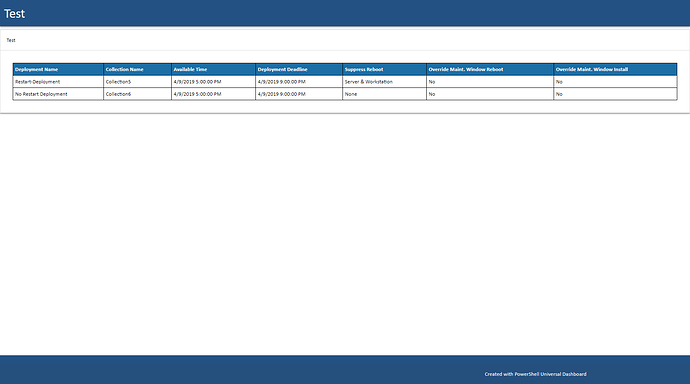Click the Suppress Reboot column header
This screenshot has height=384, width=690.
[x=384, y=69]
